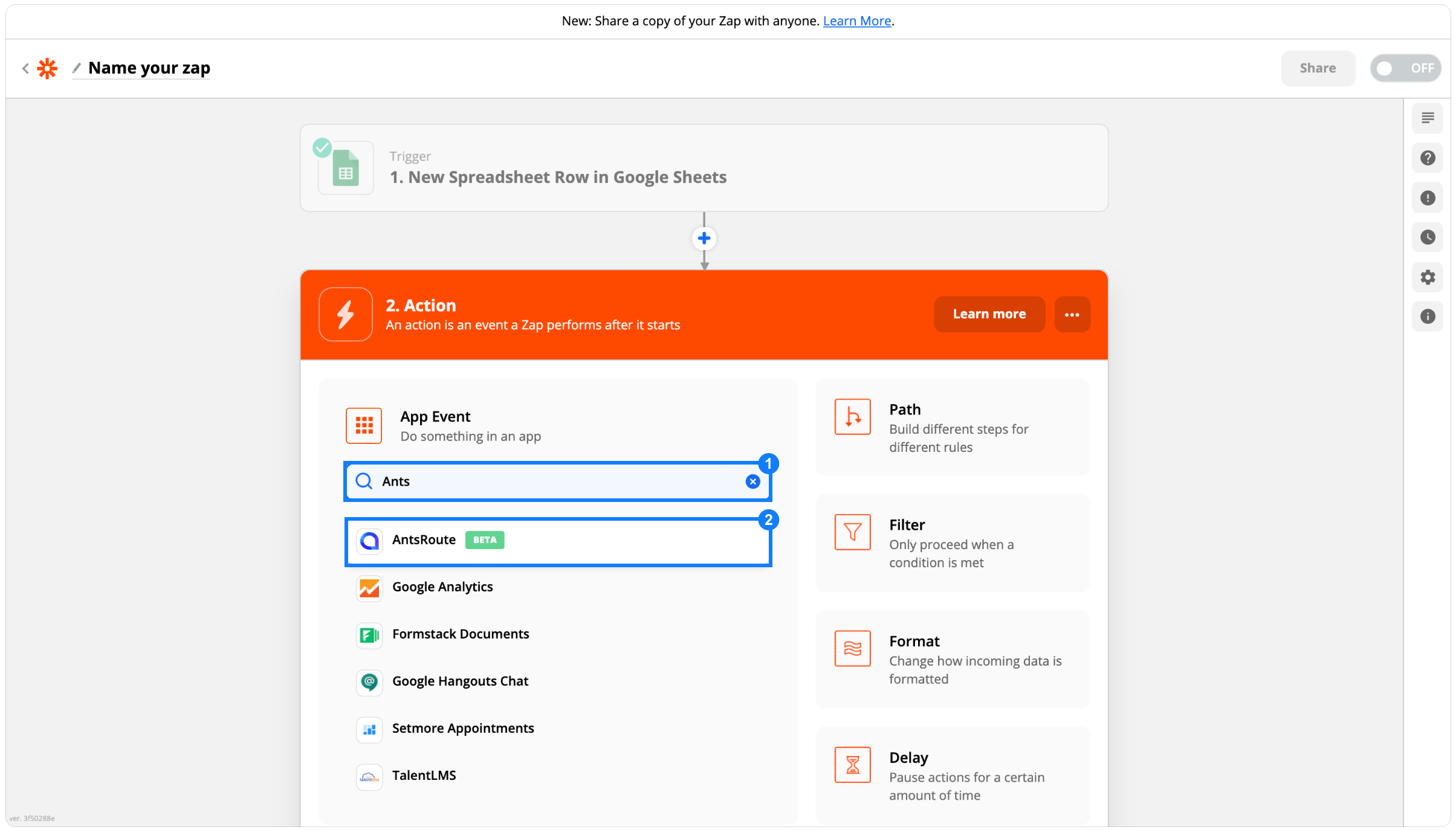Click the Delay hourglass icon
Screen dimensions: 1456x830
click(853, 765)
